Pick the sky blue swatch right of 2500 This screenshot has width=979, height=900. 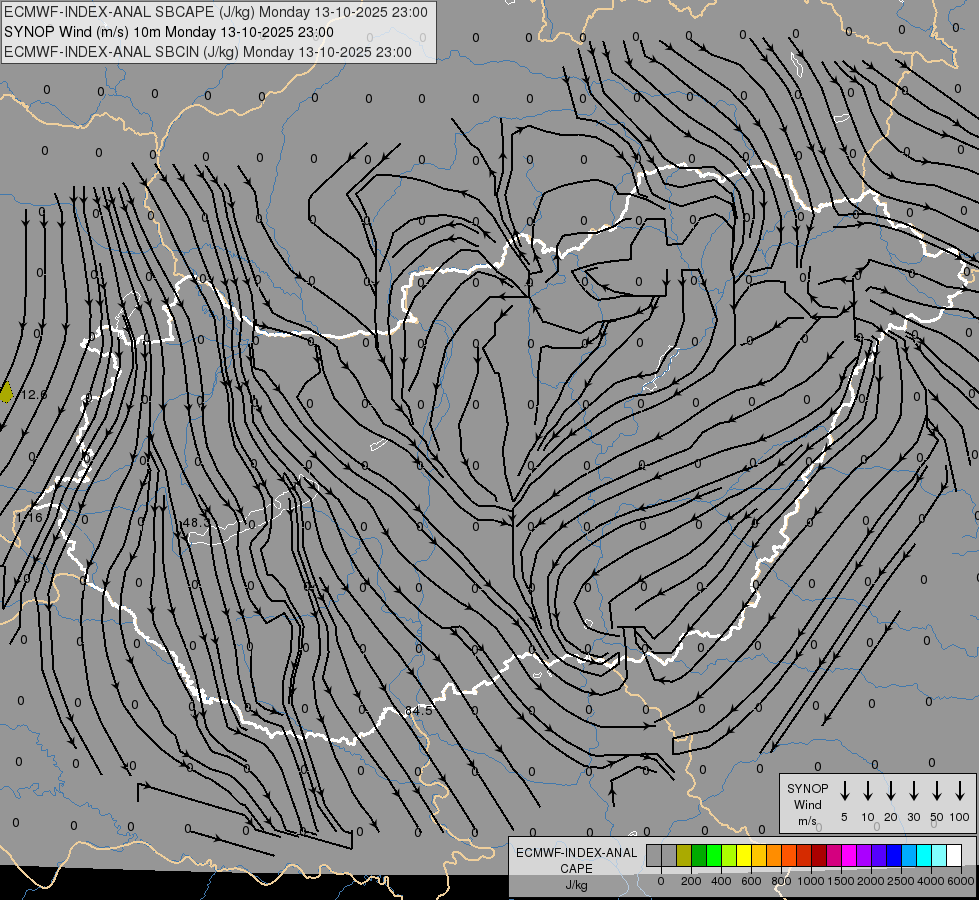point(908,855)
